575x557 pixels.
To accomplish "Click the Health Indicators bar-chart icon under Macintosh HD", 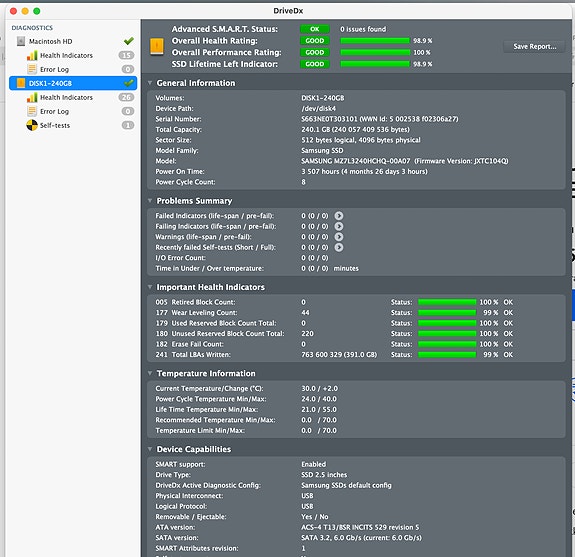I will [32, 55].
